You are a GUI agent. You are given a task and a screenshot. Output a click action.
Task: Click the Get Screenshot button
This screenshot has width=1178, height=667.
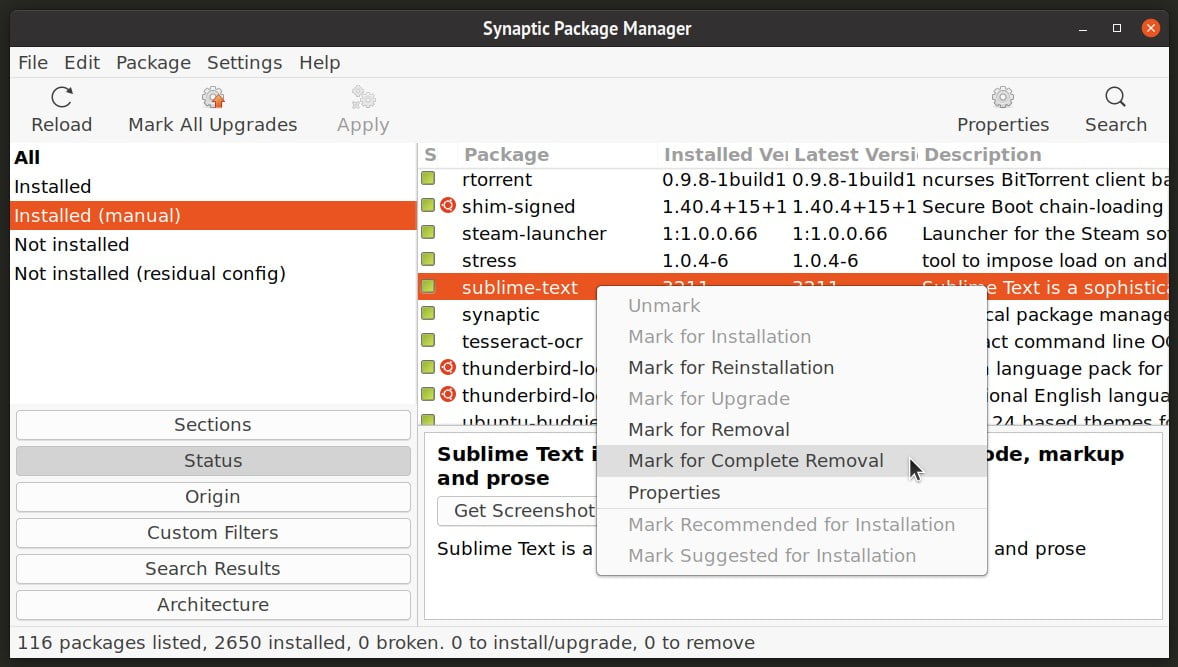tap(517, 511)
